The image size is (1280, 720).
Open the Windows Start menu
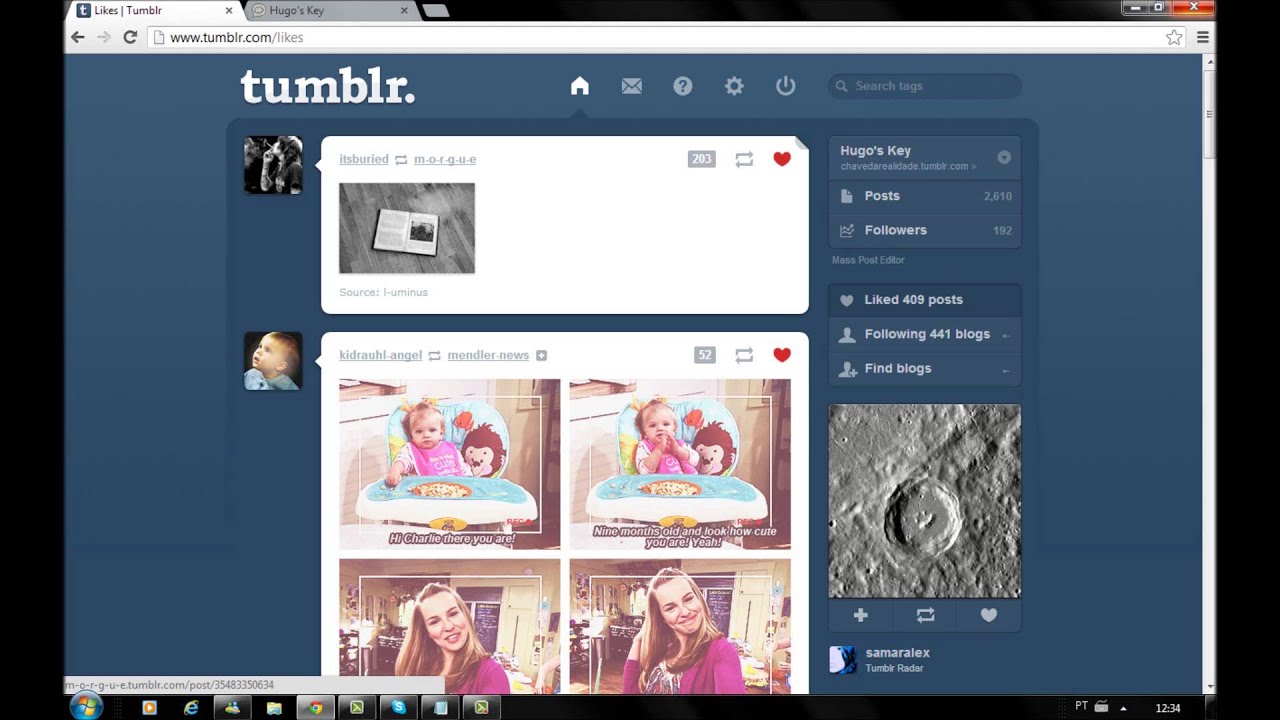click(x=86, y=706)
